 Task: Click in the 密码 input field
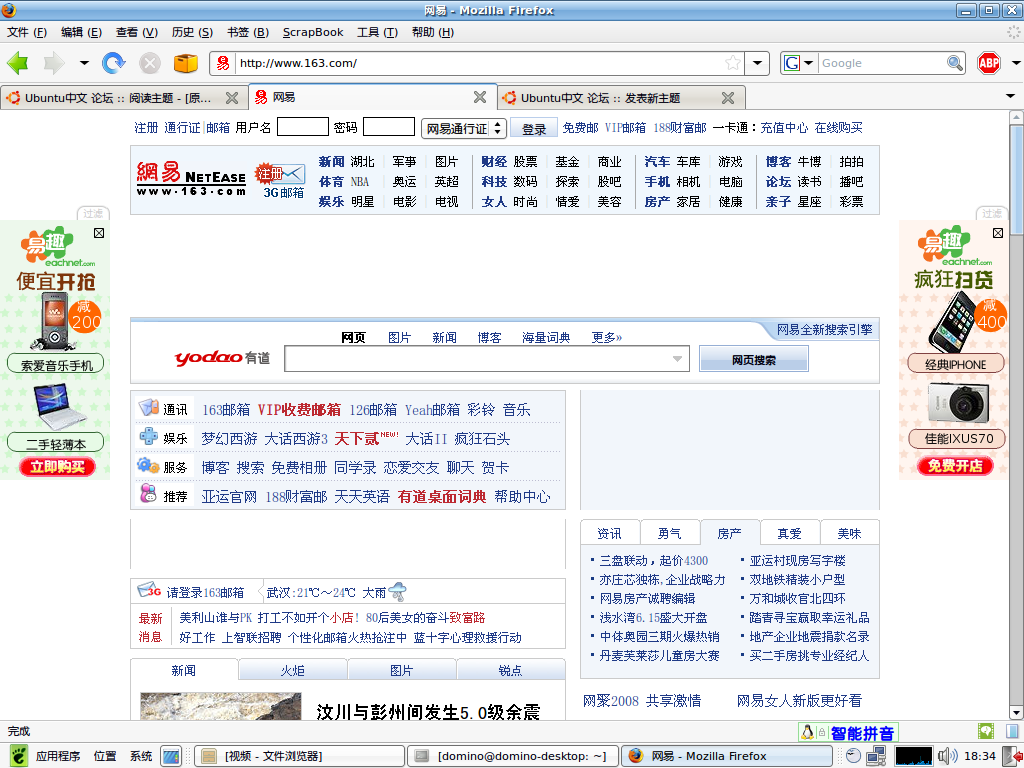[389, 127]
